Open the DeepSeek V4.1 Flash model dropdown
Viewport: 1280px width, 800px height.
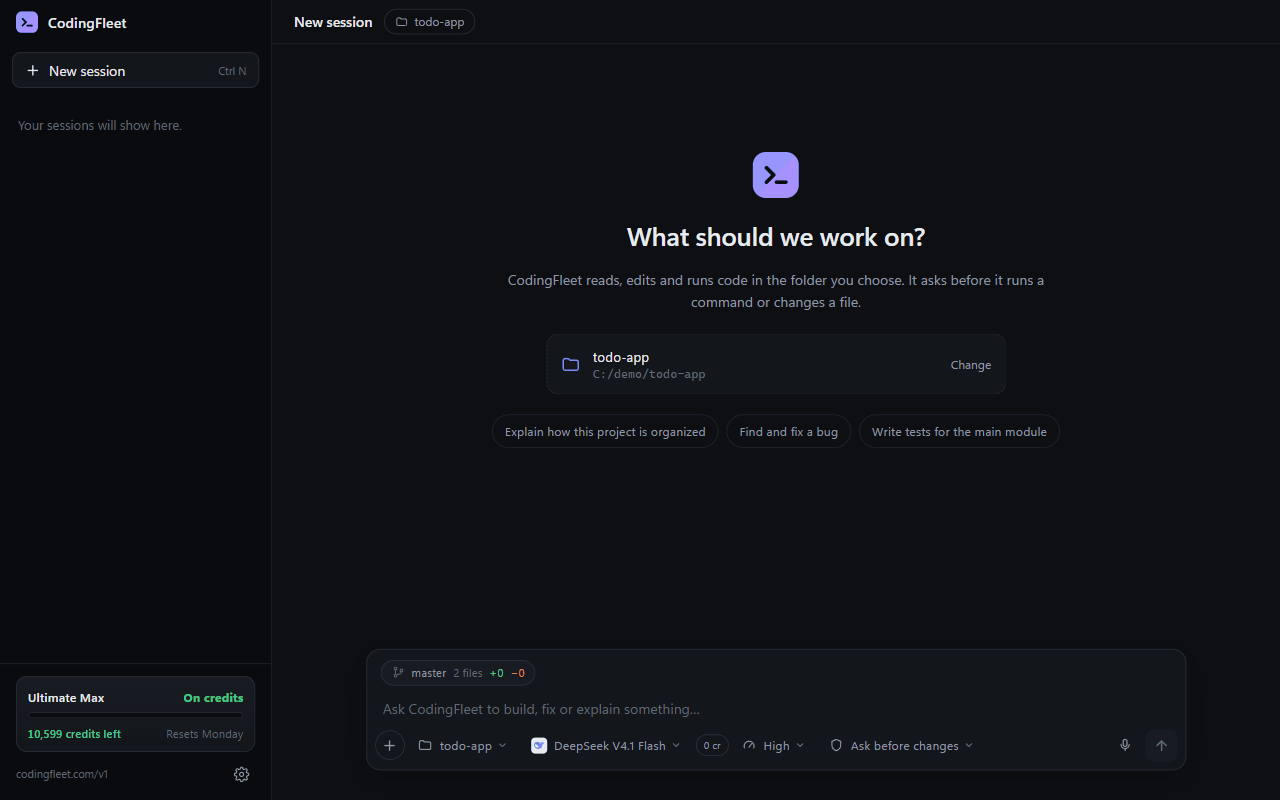(606, 745)
